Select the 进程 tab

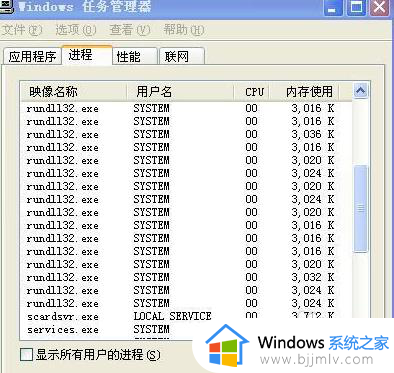coord(87,55)
